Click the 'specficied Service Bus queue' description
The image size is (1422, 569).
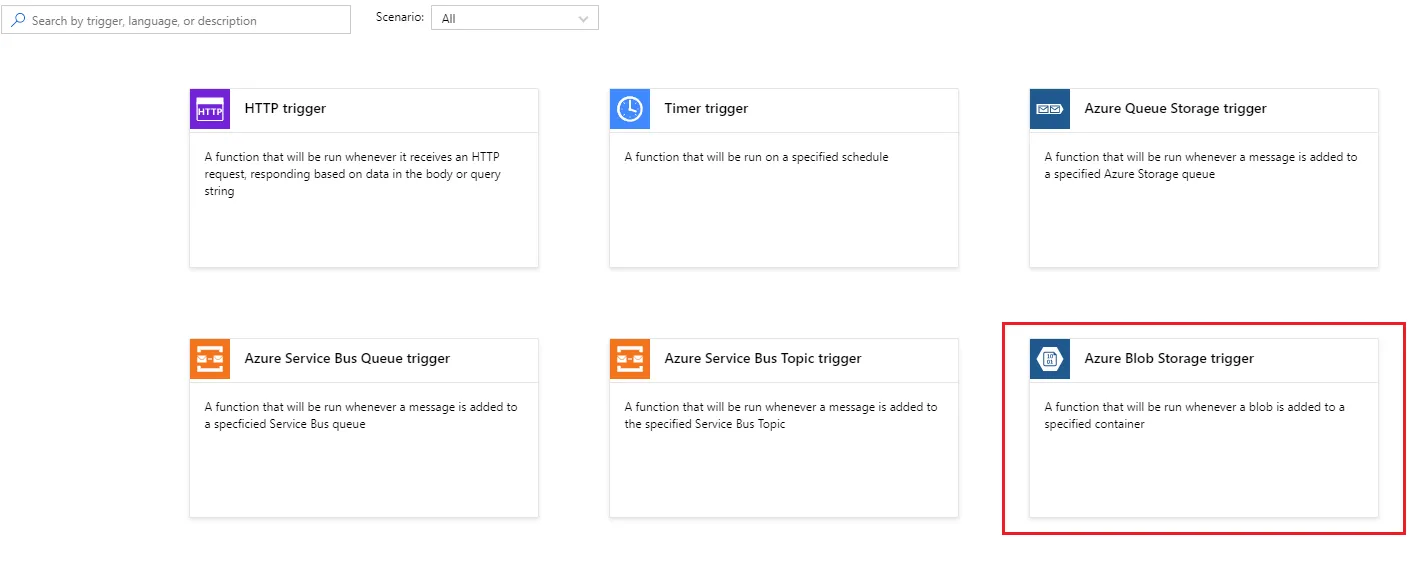[x=361, y=415]
